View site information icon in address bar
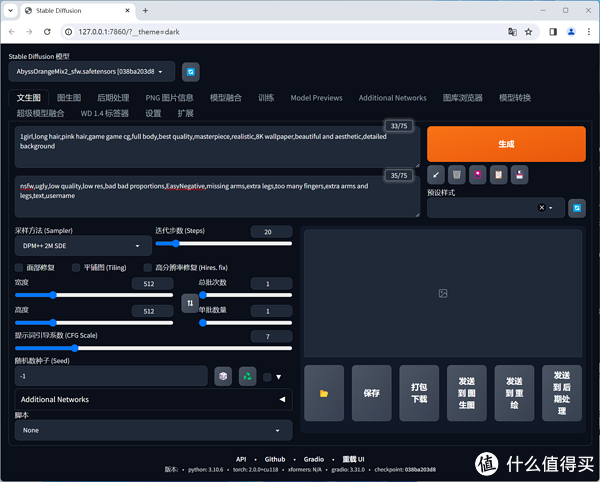The image size is (600, 482). point(68,32)
